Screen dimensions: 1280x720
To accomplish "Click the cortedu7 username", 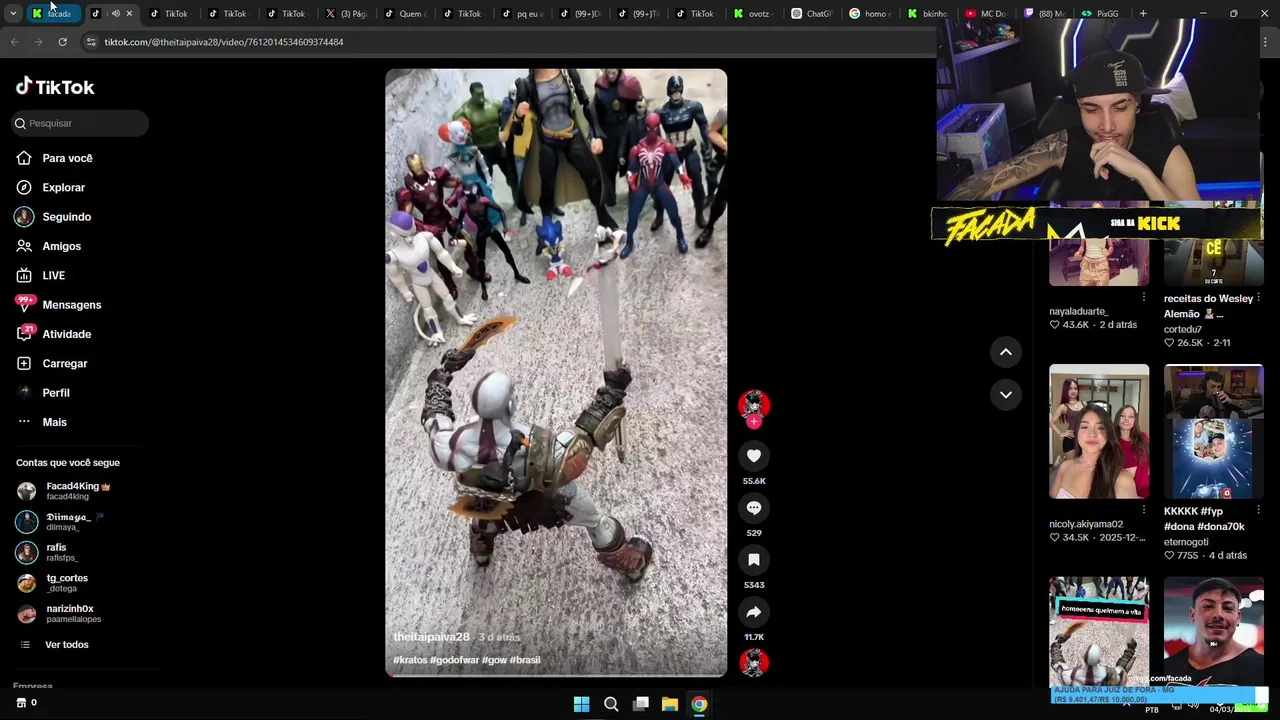I will point(1182,329).
